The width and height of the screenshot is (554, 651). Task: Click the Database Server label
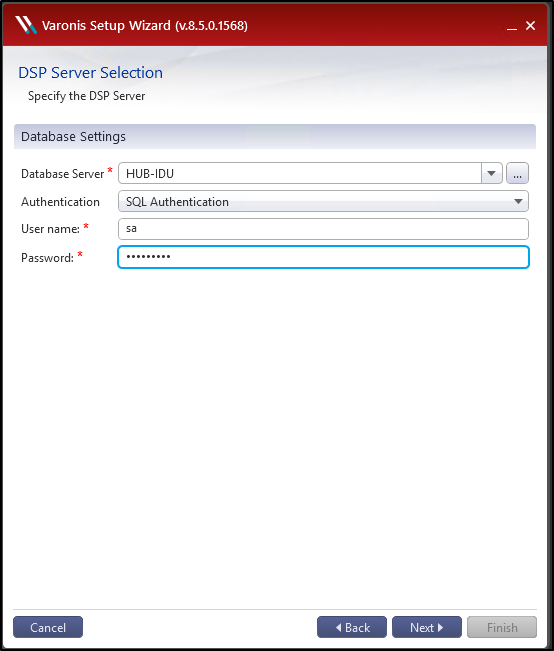pos(62,174)
